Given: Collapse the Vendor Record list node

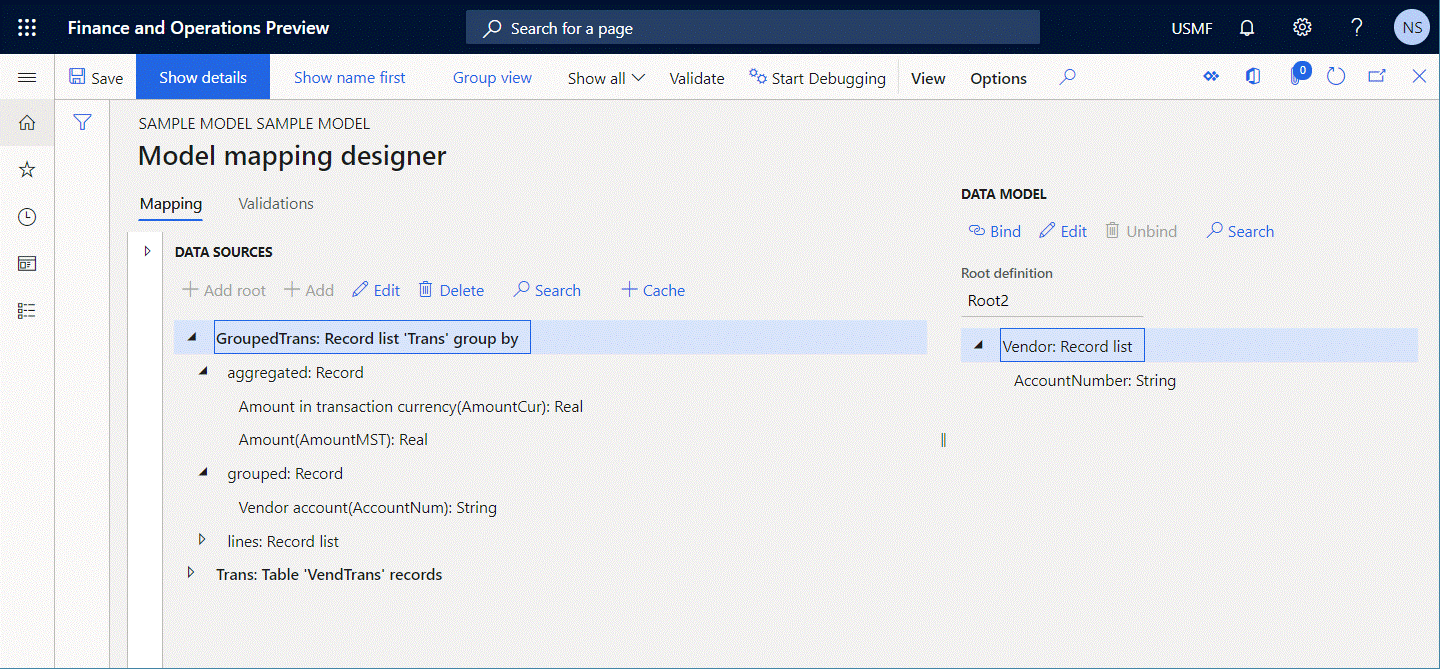Looking at the screenshot, I should [978, 346].
